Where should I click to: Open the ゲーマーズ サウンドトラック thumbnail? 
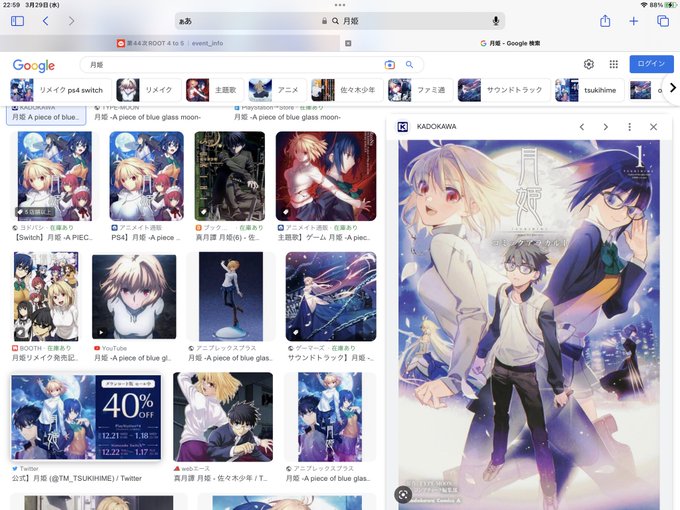click(331, 296)
